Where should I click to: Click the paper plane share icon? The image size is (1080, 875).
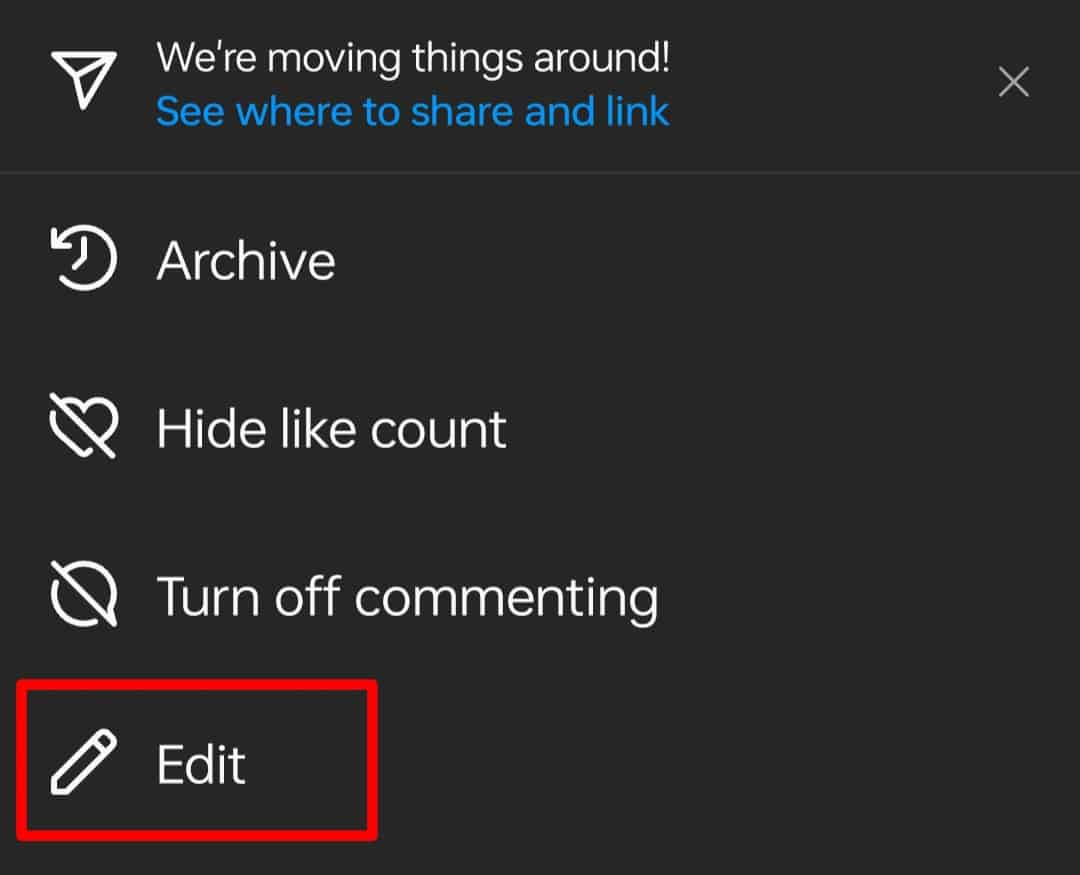coord(84,80)
